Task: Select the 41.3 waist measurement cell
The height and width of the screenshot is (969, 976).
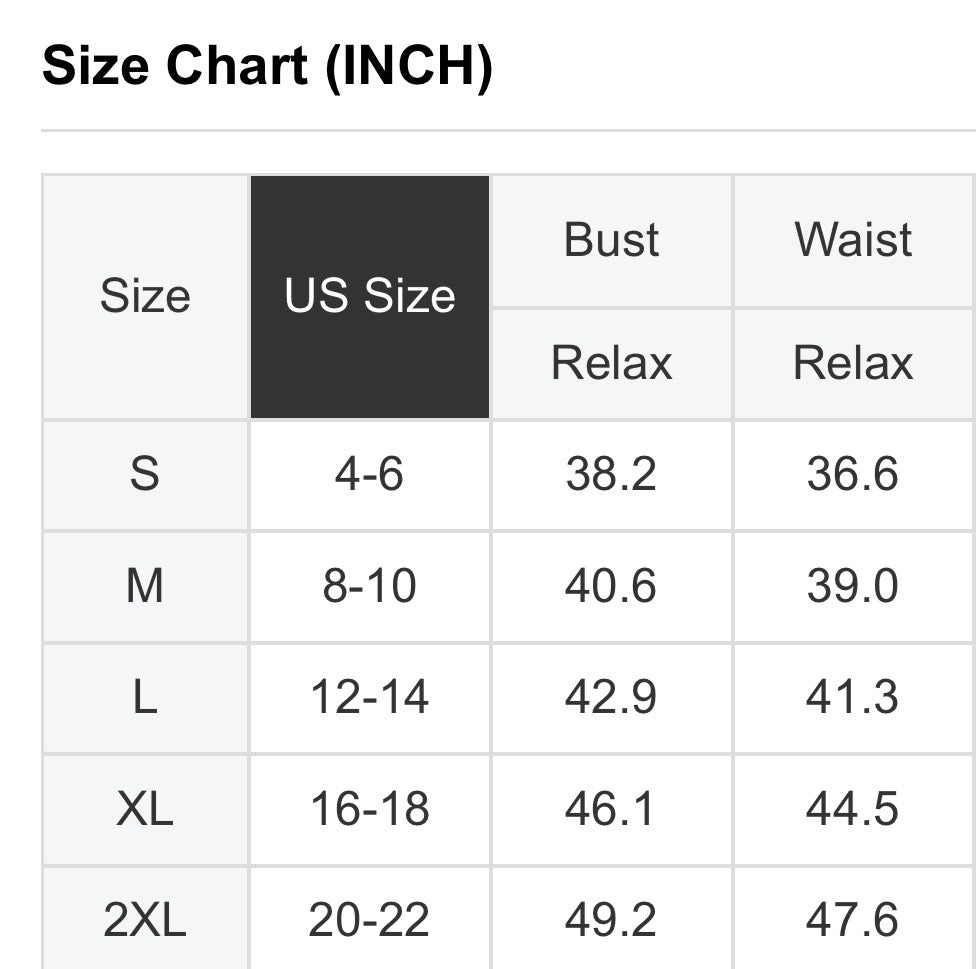Action: point(853,697)
